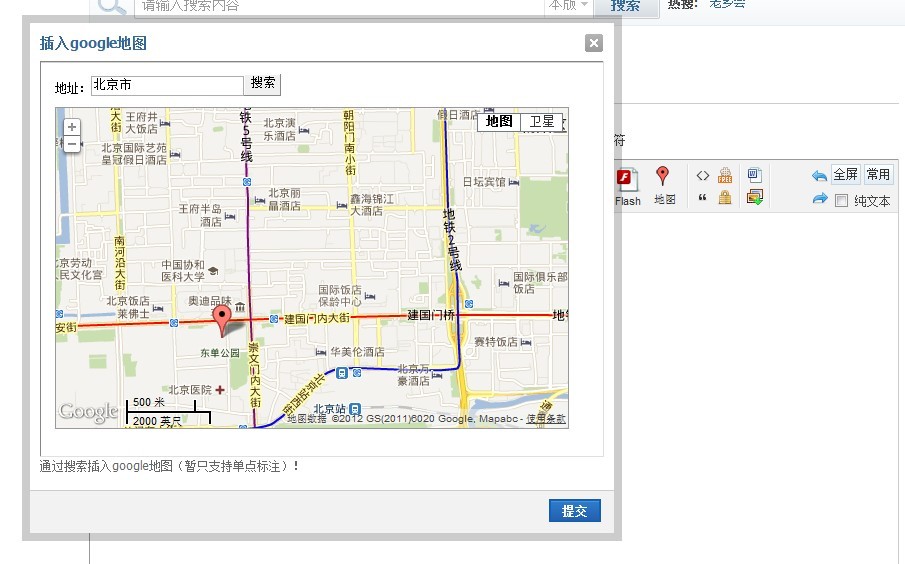Undo with the left blue arrow

[x=819, y=175]
